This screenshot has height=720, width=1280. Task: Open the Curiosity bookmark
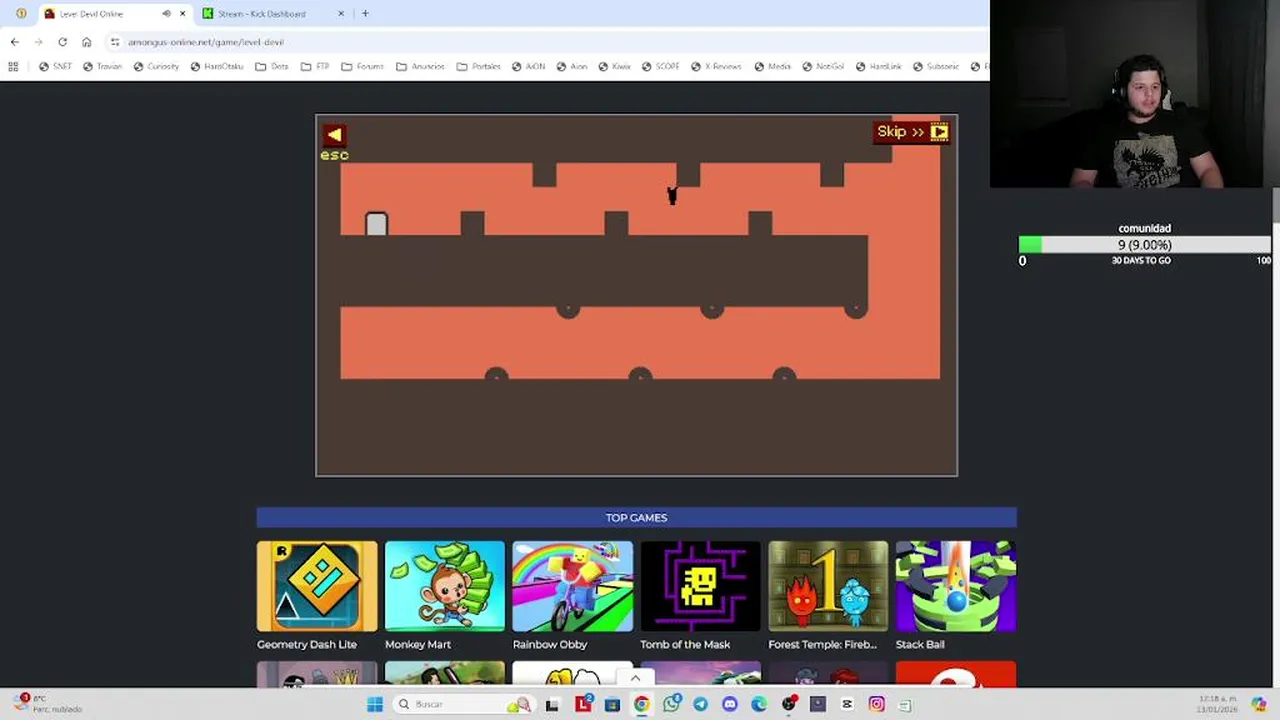[156, 67]
